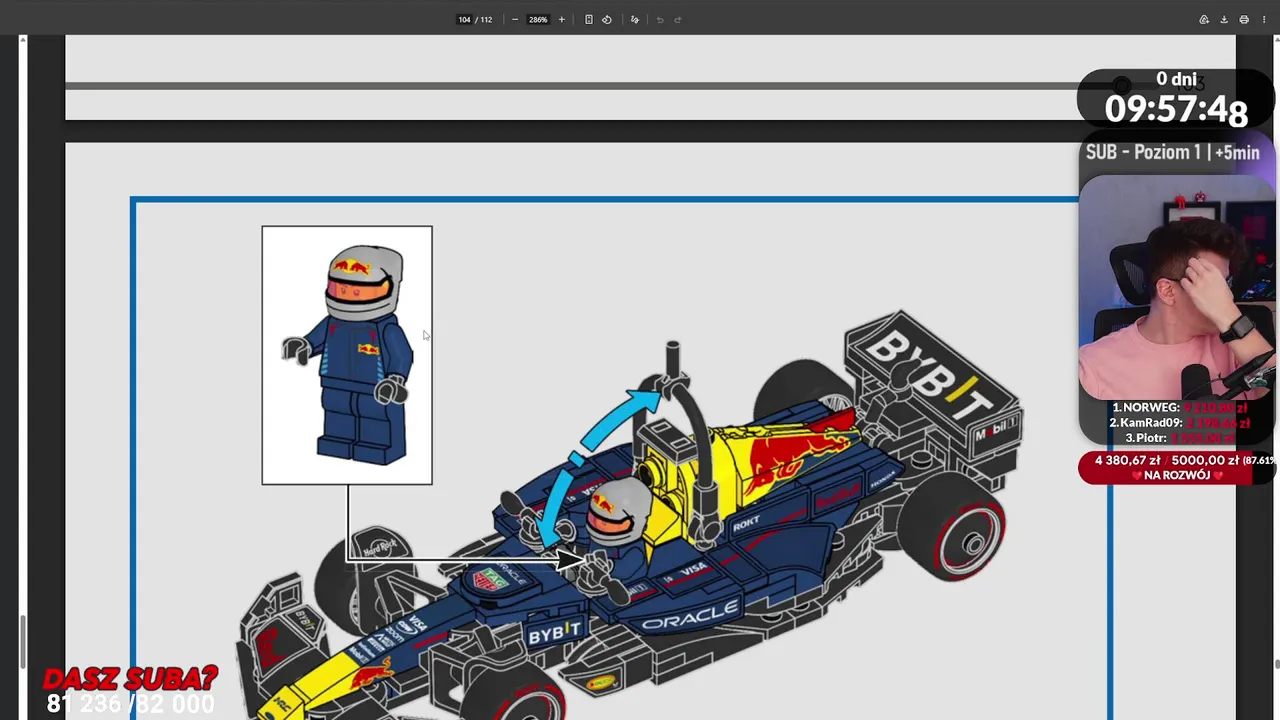Click the minifigure callout image
The image size is (1280, 720).
pos(347,355)
